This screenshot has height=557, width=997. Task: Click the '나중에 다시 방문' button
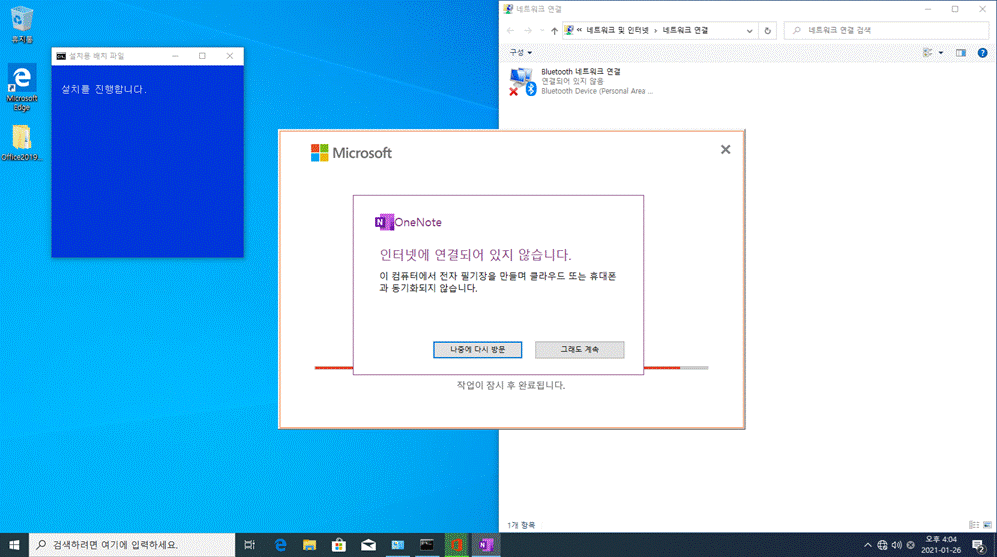coord(478,350)
